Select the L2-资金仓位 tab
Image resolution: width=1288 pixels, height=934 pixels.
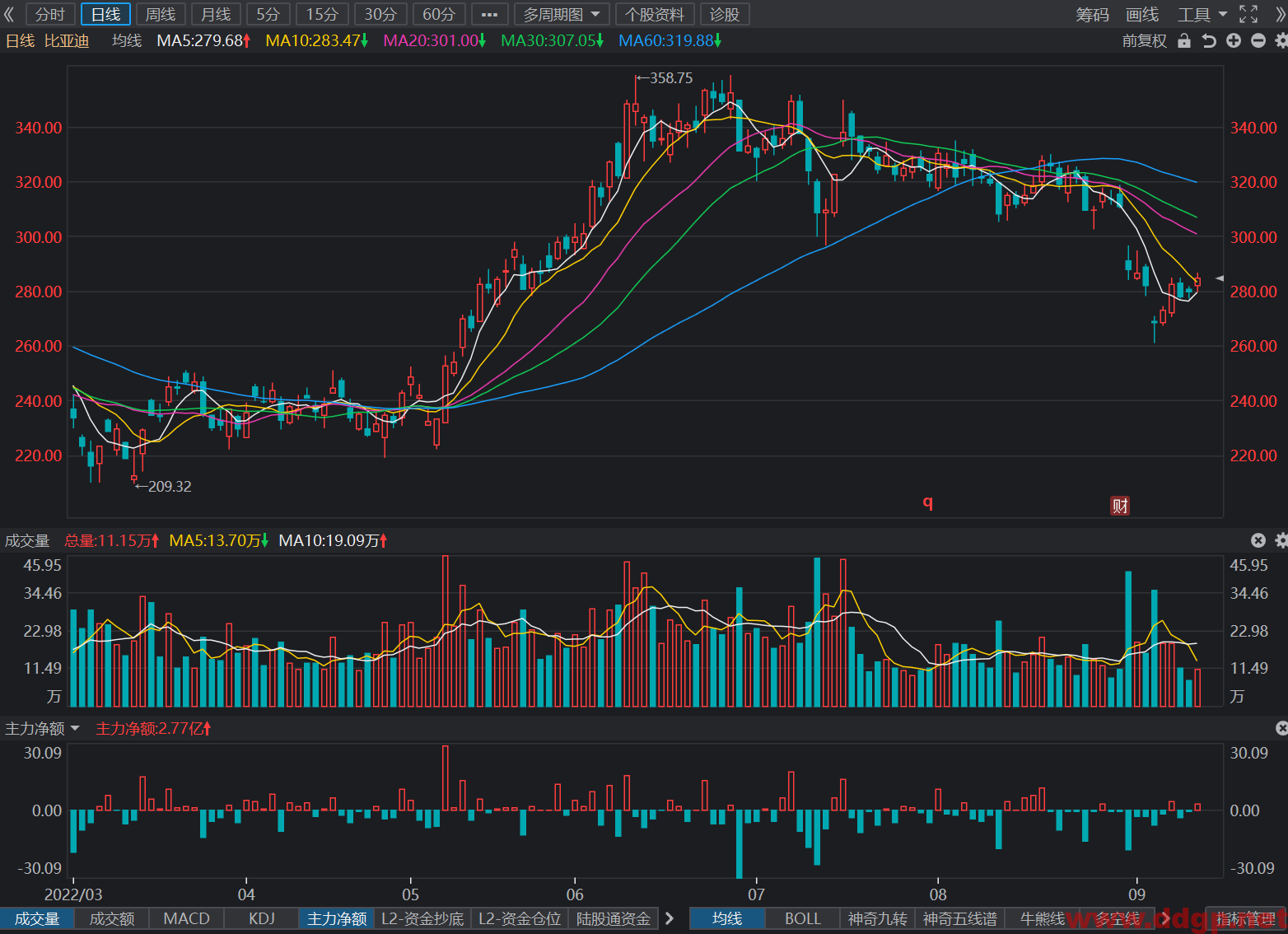[x=520, y=918]
